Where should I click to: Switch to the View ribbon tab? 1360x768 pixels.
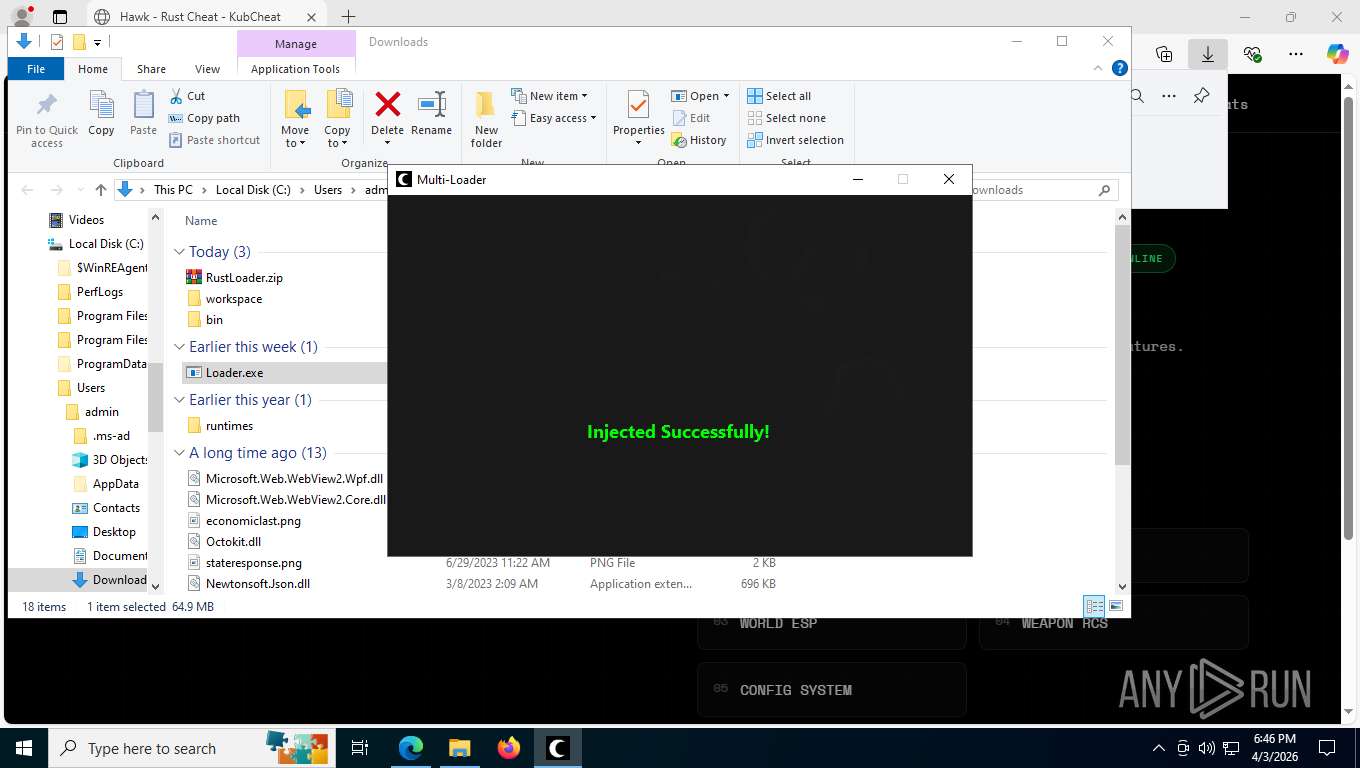(207, 69)
